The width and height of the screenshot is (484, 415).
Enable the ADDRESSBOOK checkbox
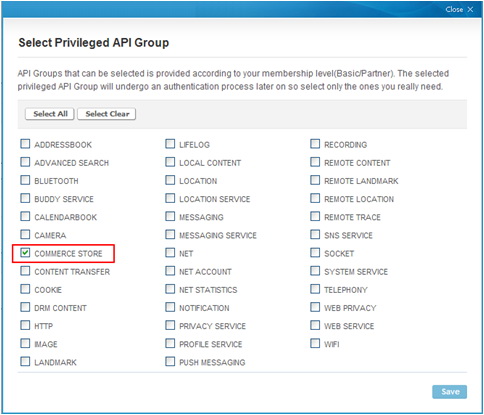coord(25,144)
